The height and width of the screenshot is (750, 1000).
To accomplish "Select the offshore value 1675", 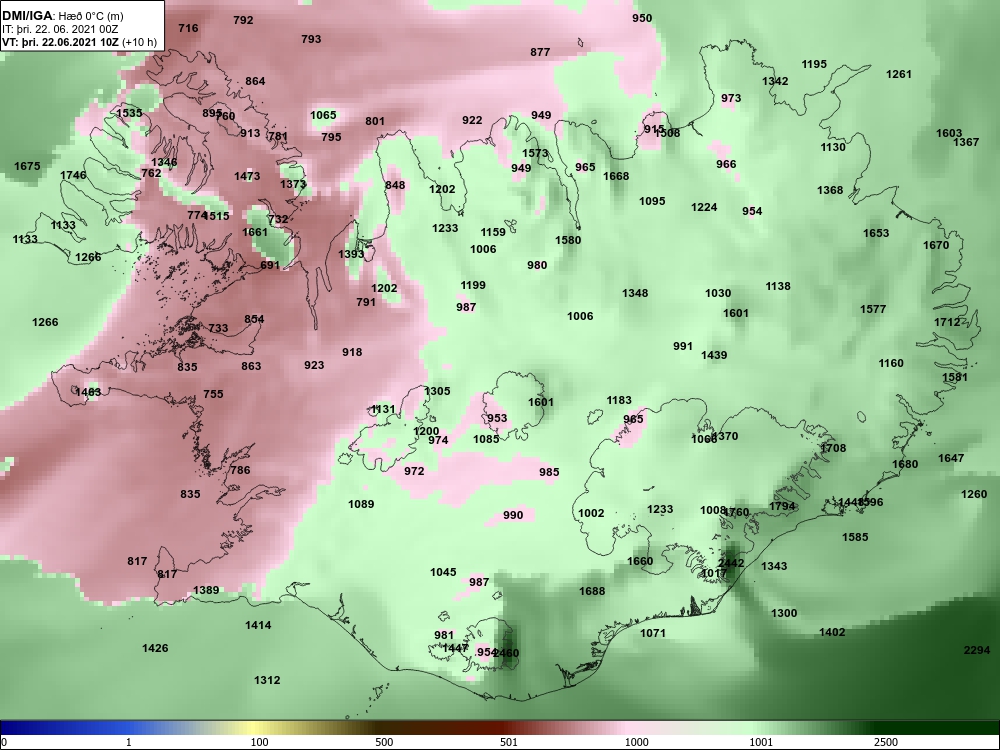I will pos(27,166).
